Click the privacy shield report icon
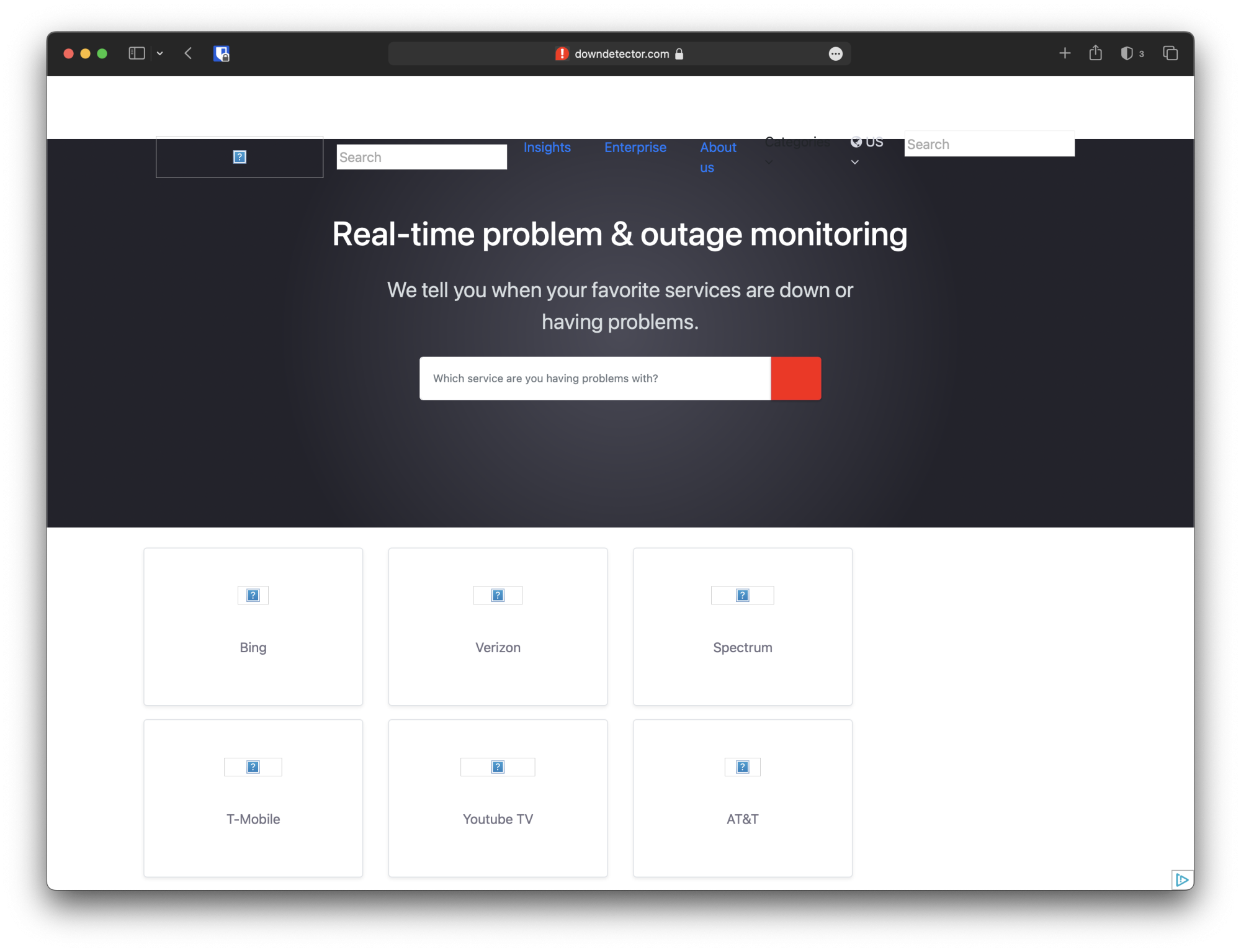 point(1127,54)
